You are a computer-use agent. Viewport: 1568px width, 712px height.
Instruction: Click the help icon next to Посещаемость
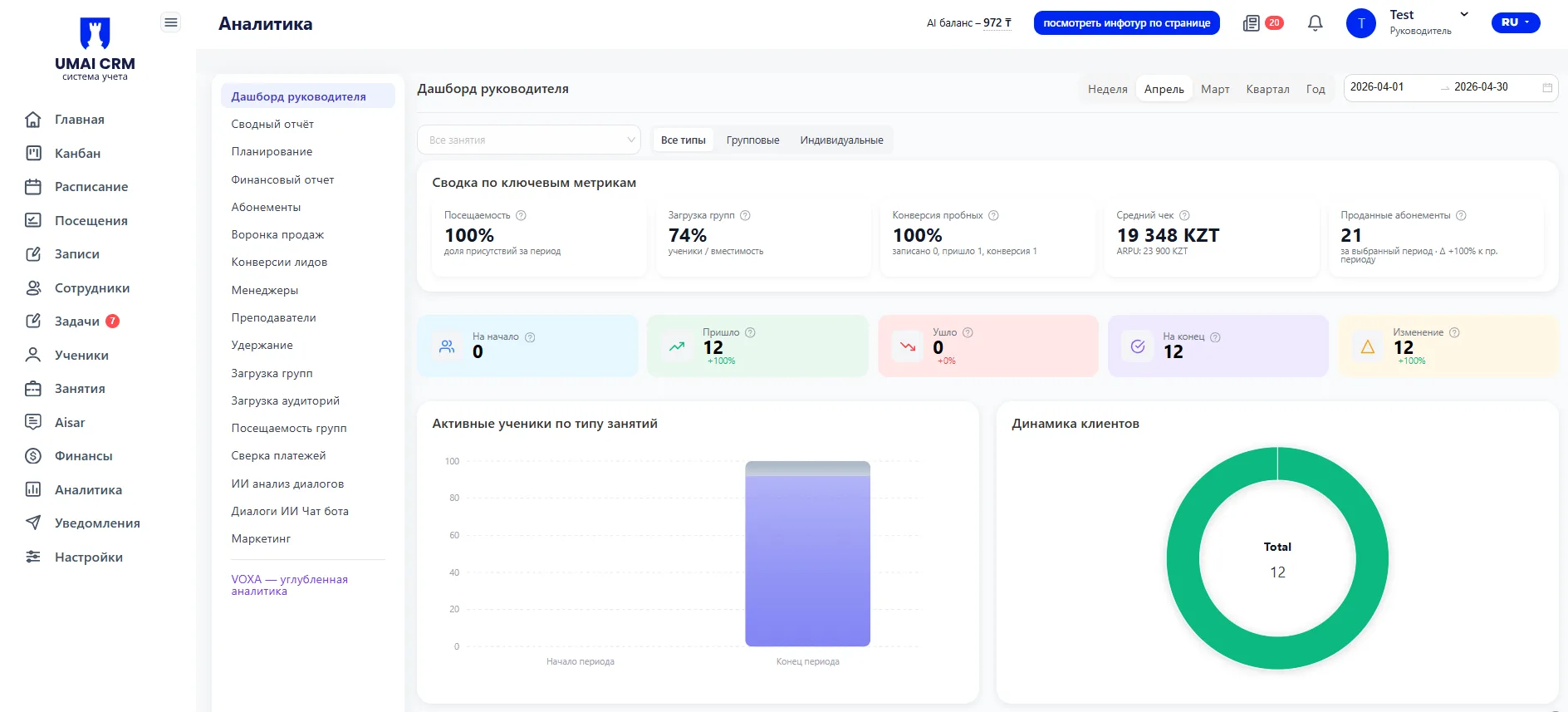(x=521, y=215)
